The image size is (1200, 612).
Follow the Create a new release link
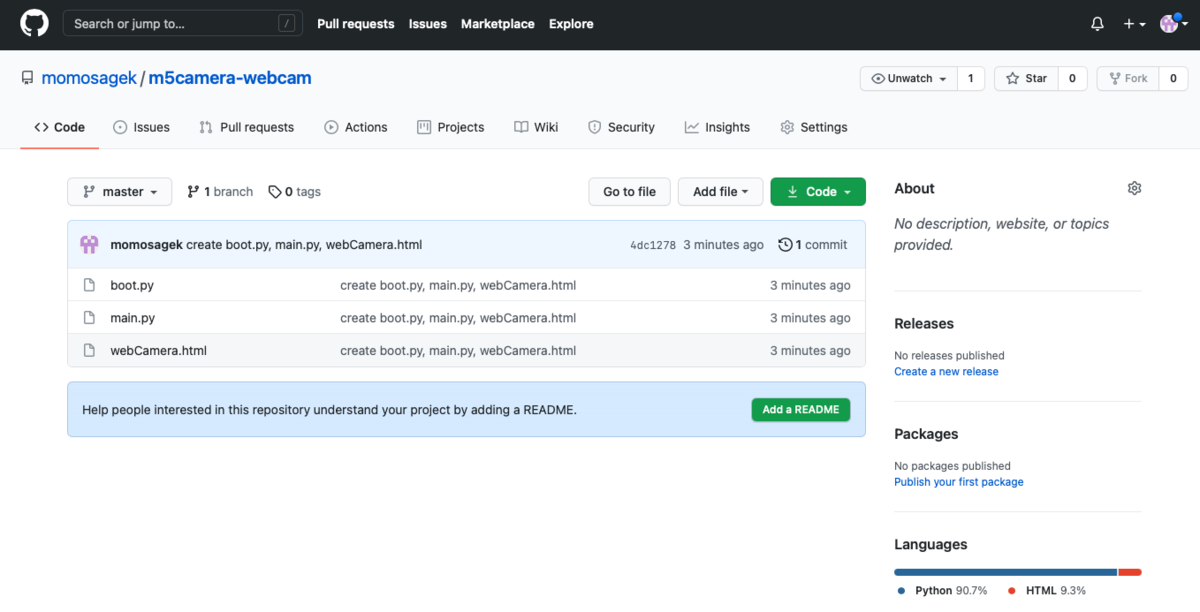coord(946,371)
